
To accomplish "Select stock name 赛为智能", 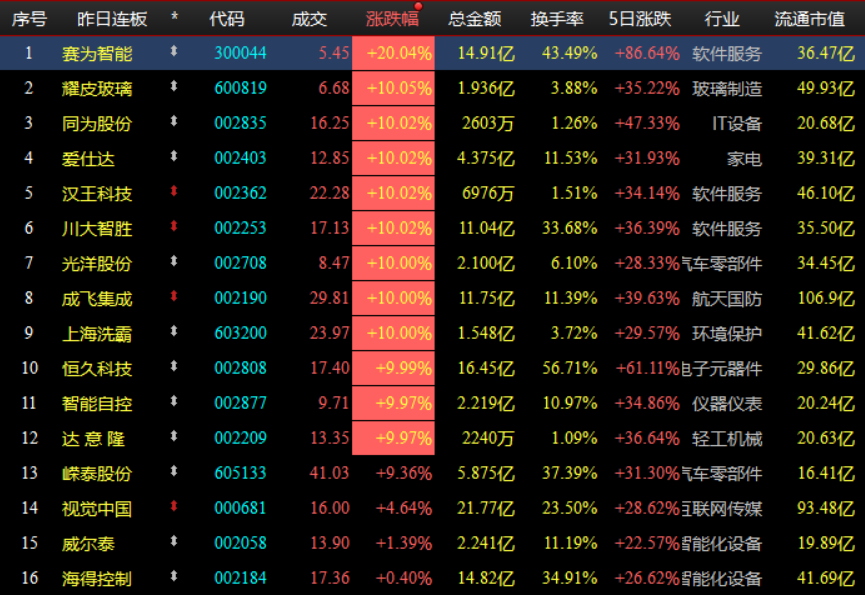I will pyautogui.click(x=97, y=53).
